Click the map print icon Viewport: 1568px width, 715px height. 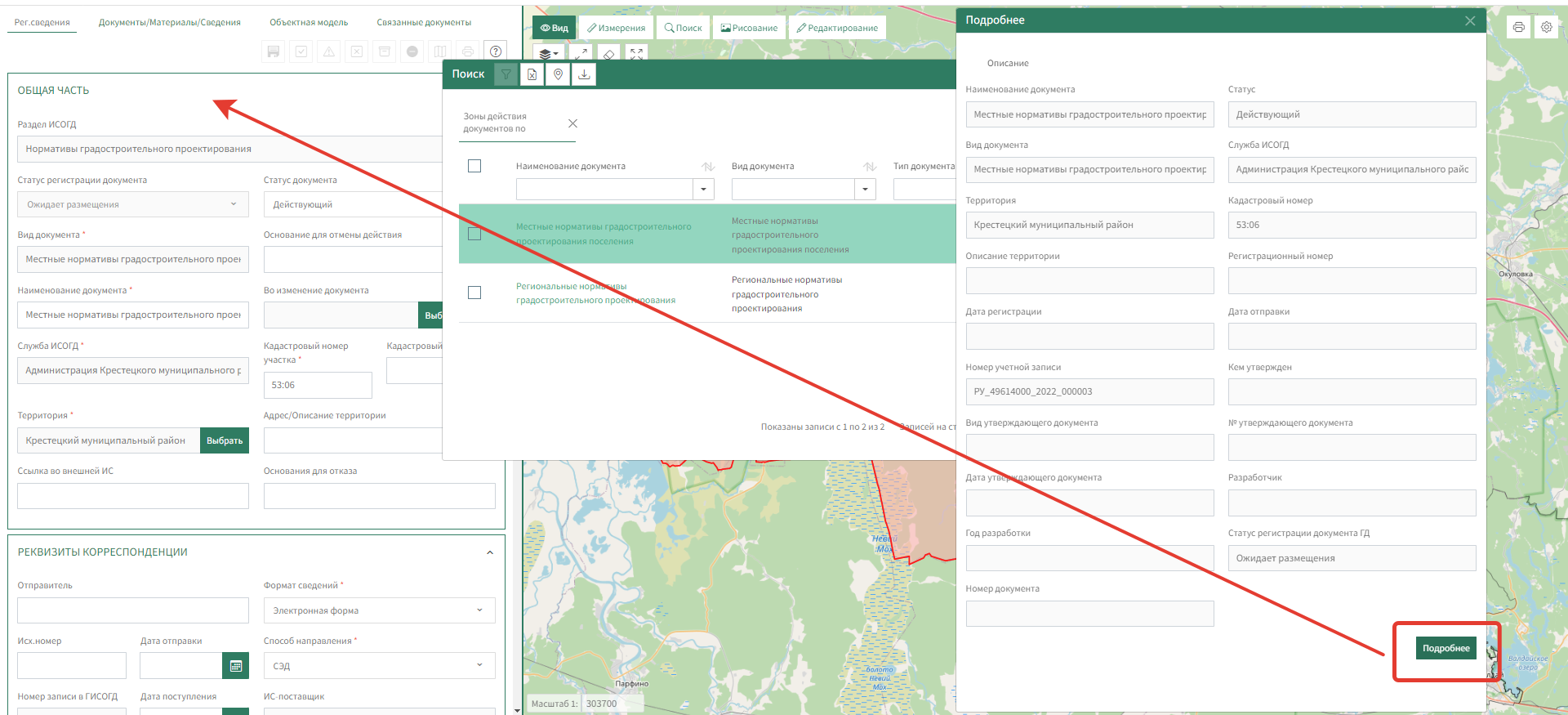point(1518,27)
